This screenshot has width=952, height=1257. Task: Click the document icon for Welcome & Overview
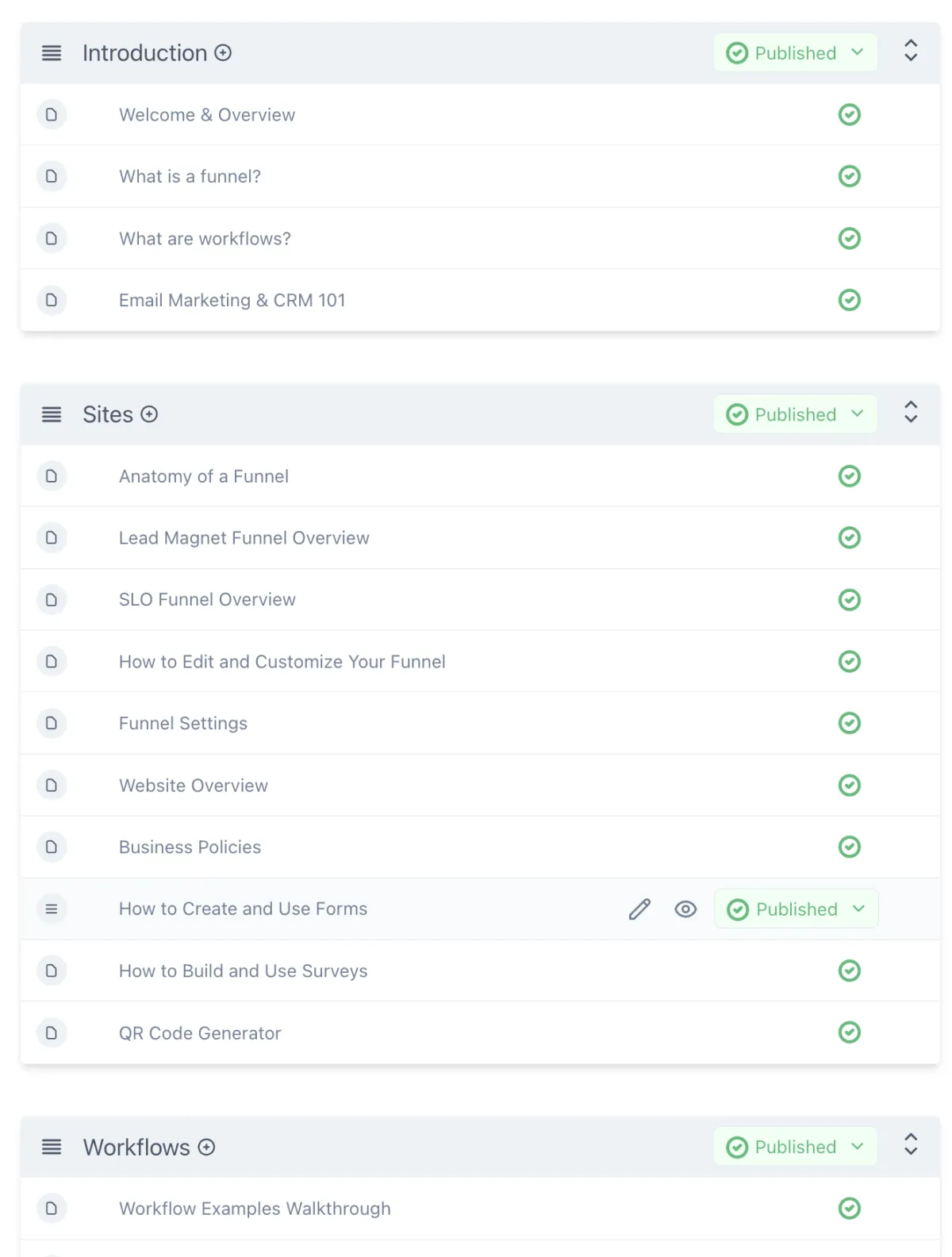click(x=52, y=115)
